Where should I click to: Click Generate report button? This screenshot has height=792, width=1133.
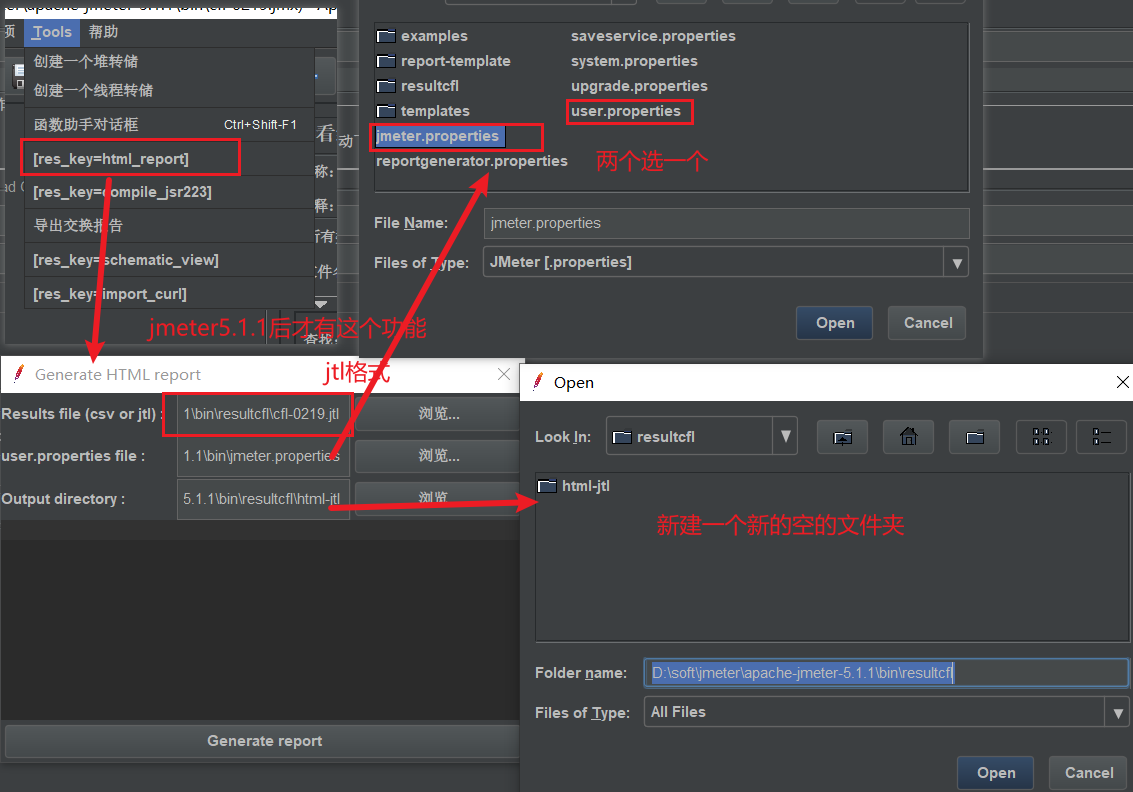tap(264, 741)
